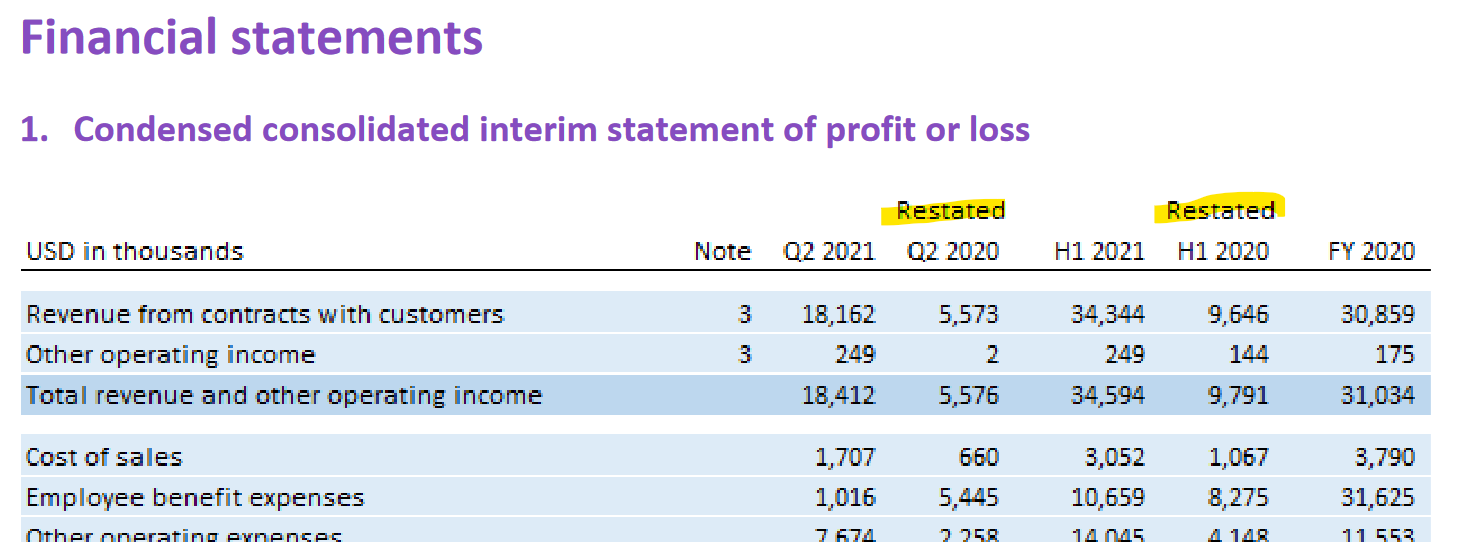Click the 'Q2 2020' column header
The image size is (1472, 542).
[x=952, y=251]
